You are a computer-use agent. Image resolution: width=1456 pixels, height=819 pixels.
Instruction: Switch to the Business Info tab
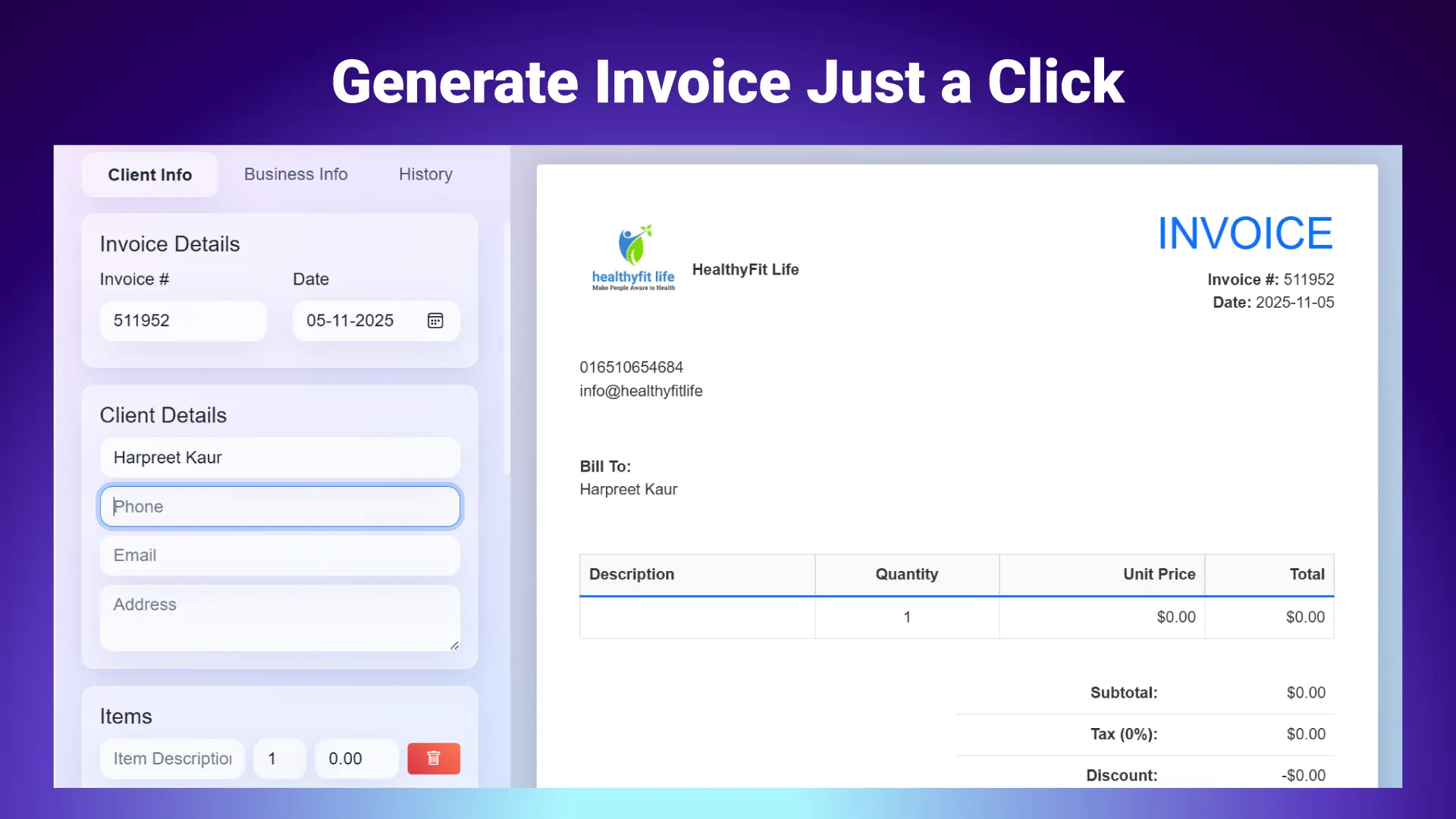[296, 174]
